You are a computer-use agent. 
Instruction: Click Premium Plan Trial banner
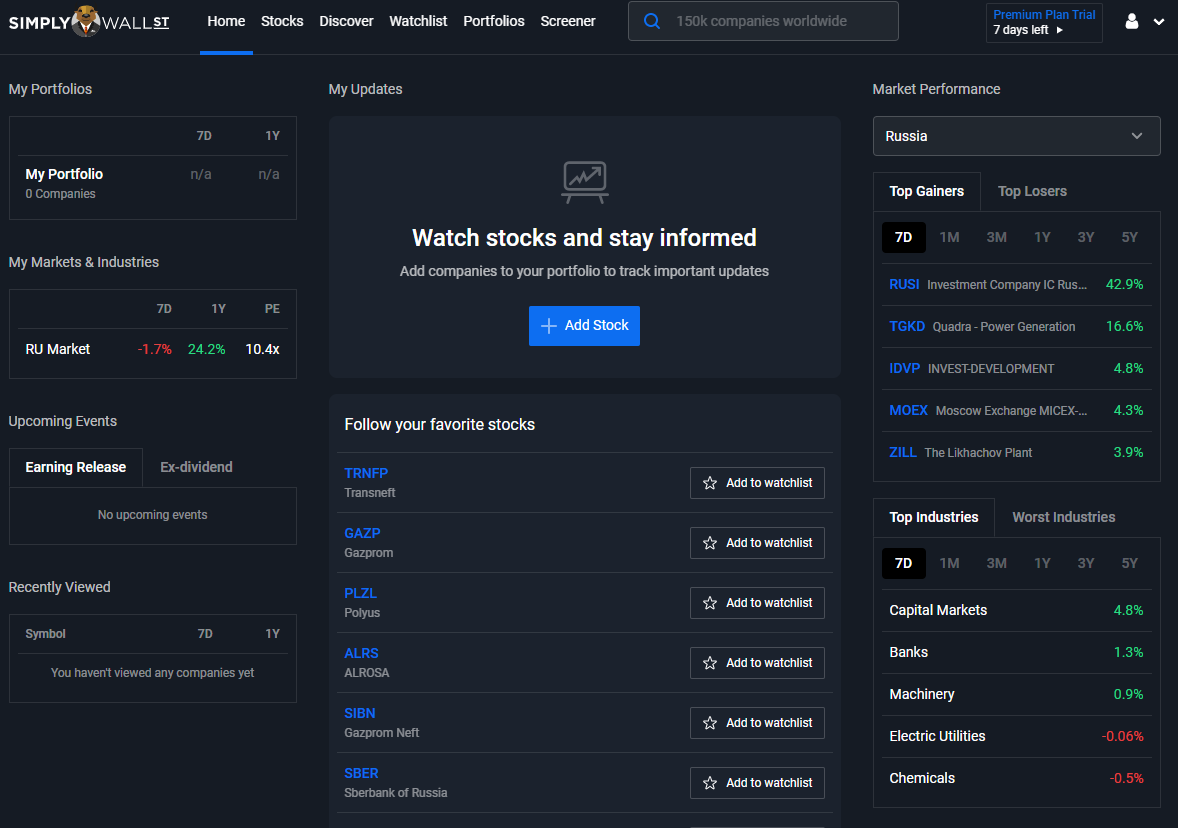(1044, 23)
